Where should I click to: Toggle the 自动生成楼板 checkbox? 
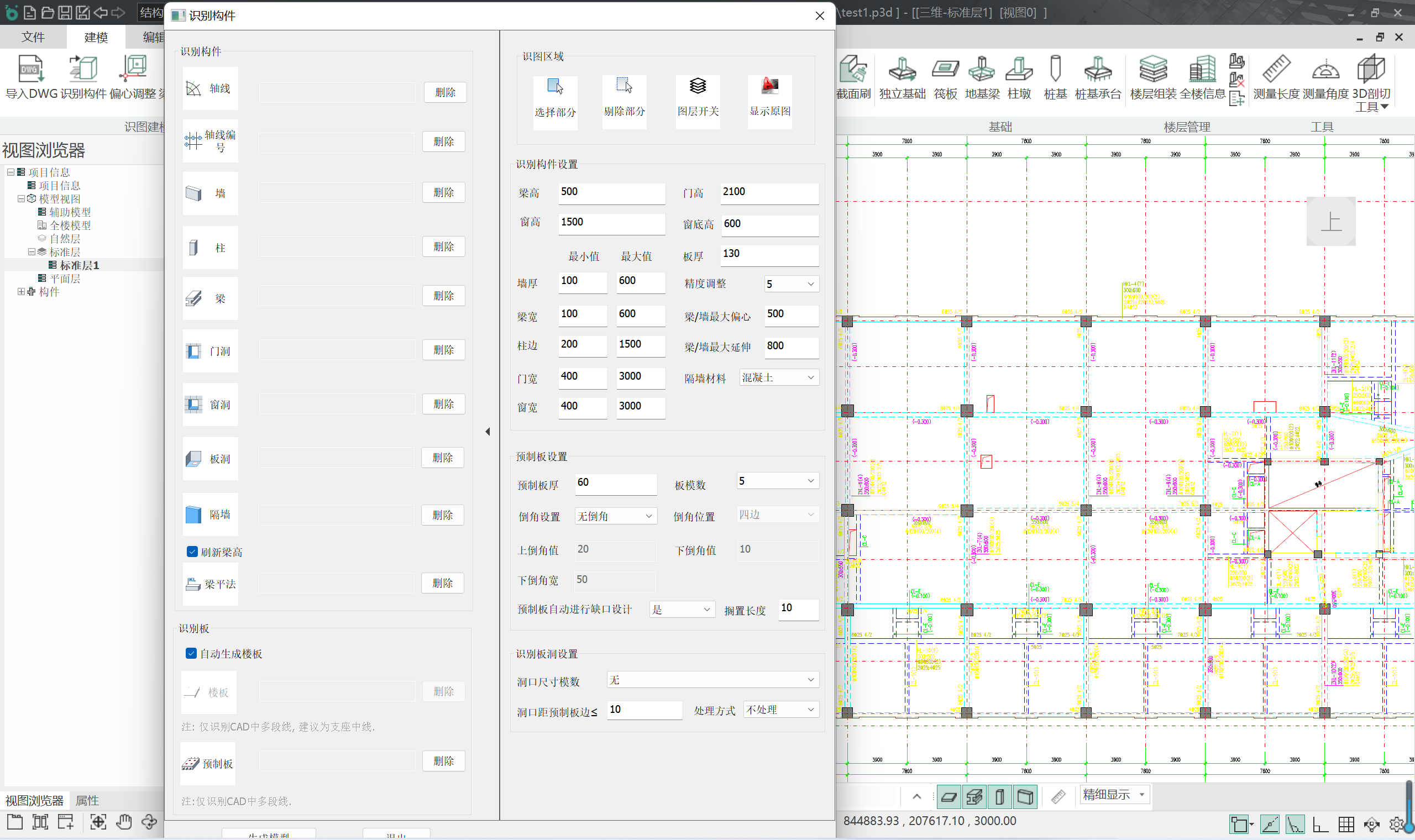pyautogui.click(x=191, y=654)
